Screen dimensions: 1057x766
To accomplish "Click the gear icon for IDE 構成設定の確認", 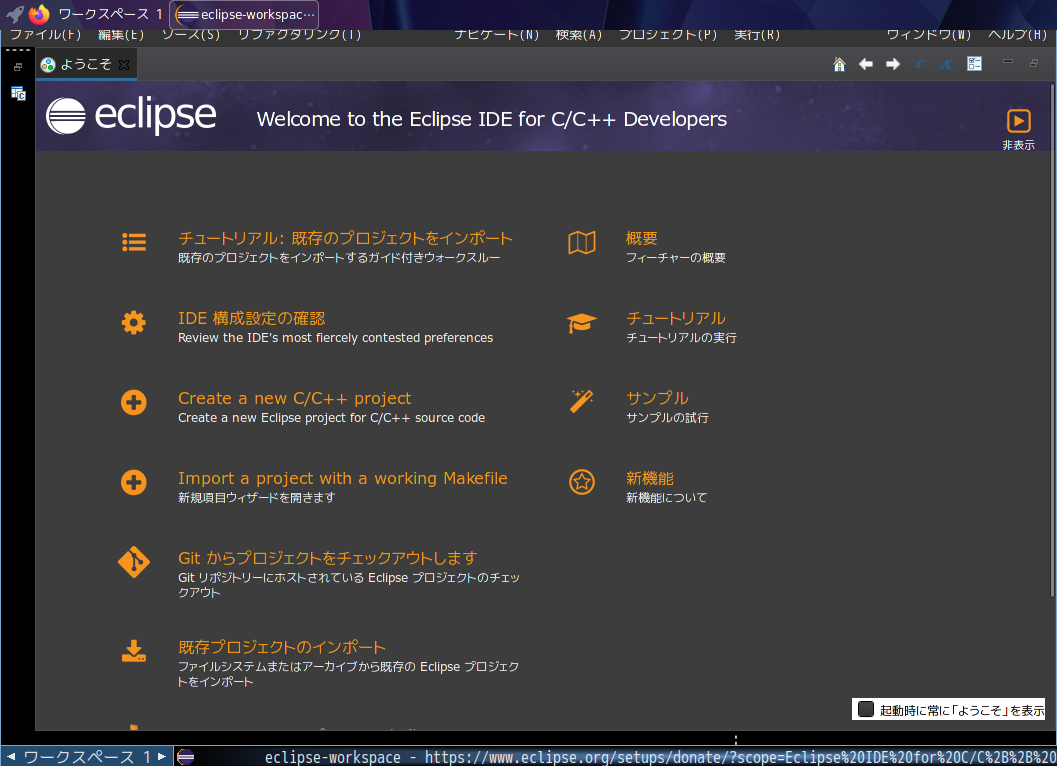I will point(133,322).
